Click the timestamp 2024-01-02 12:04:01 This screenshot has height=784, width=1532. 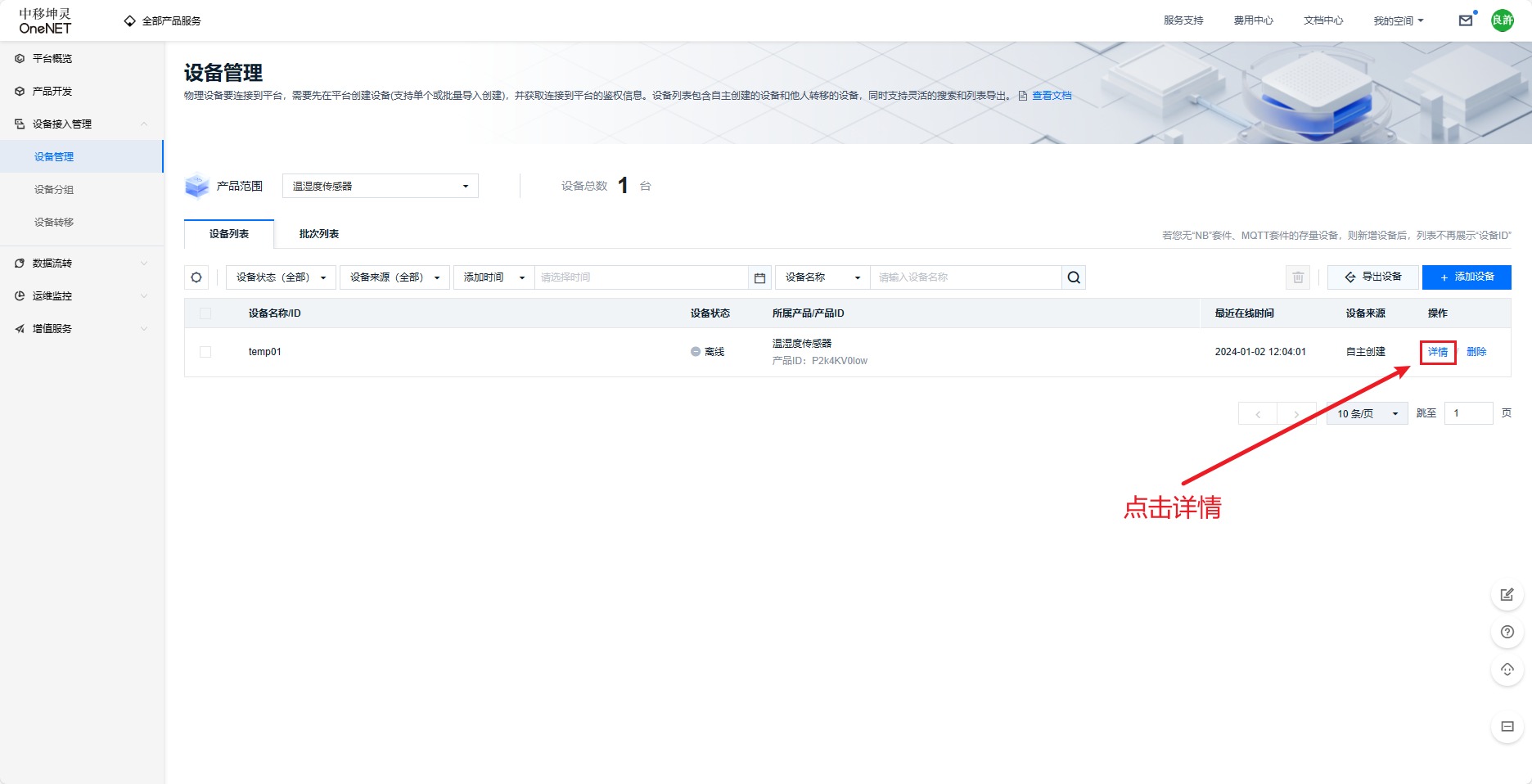pos(1260,352)
